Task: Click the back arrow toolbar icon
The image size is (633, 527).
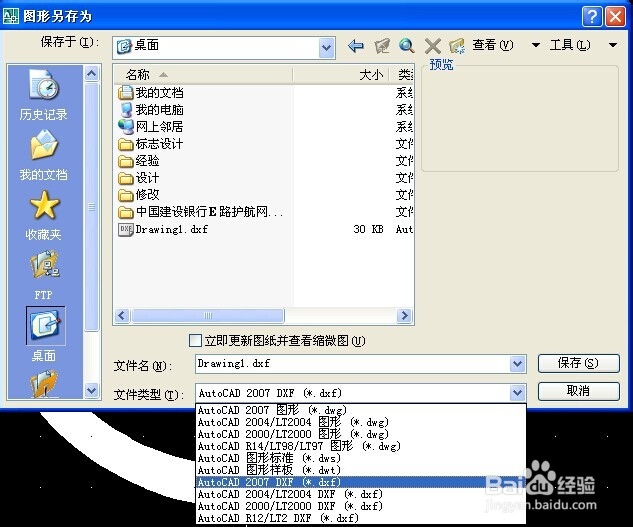Action: pyautogui.click(x=356, y=46)
